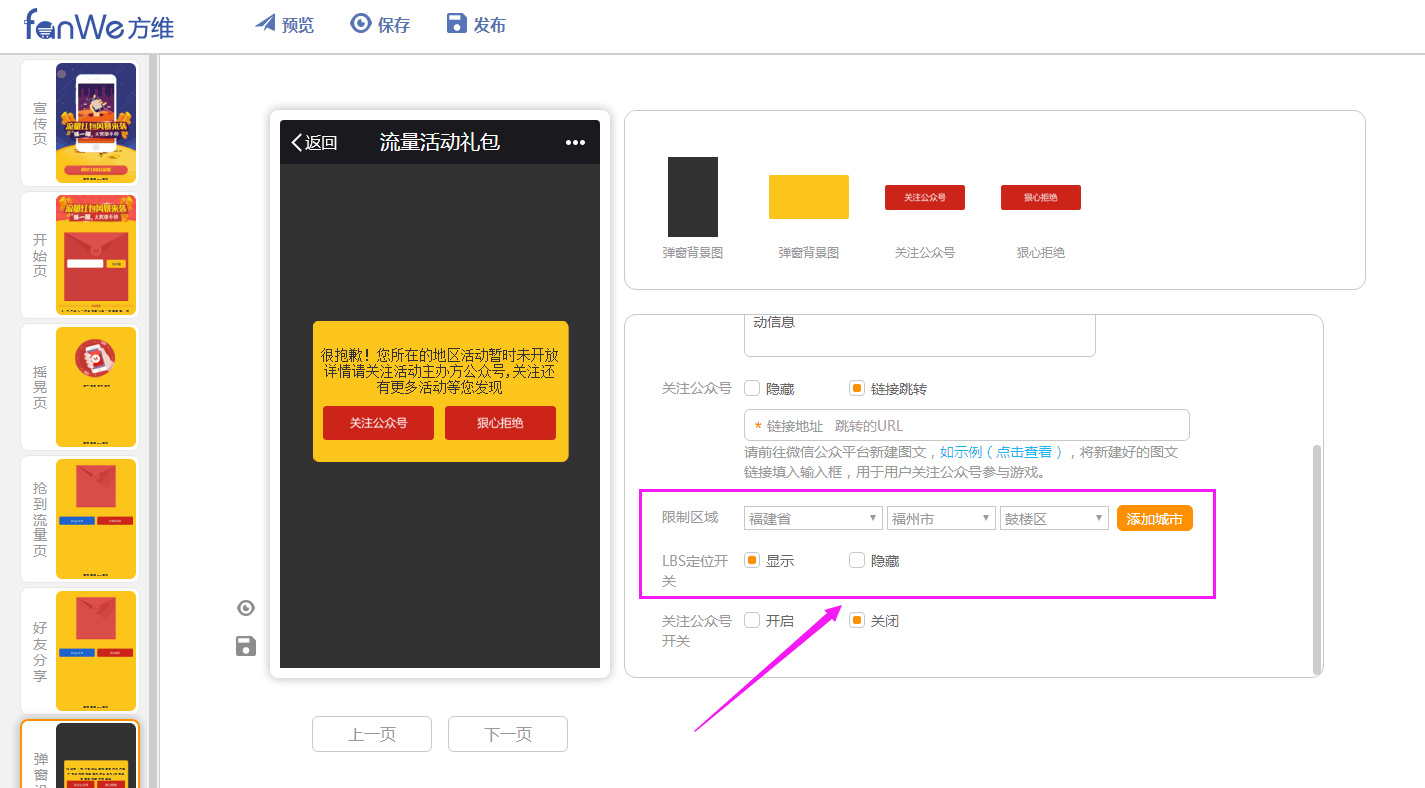Click the 预览 preview paper-plane icon
Image resolution: width=1425 pixels, height=788 pixels.
[x=265, y=23]
